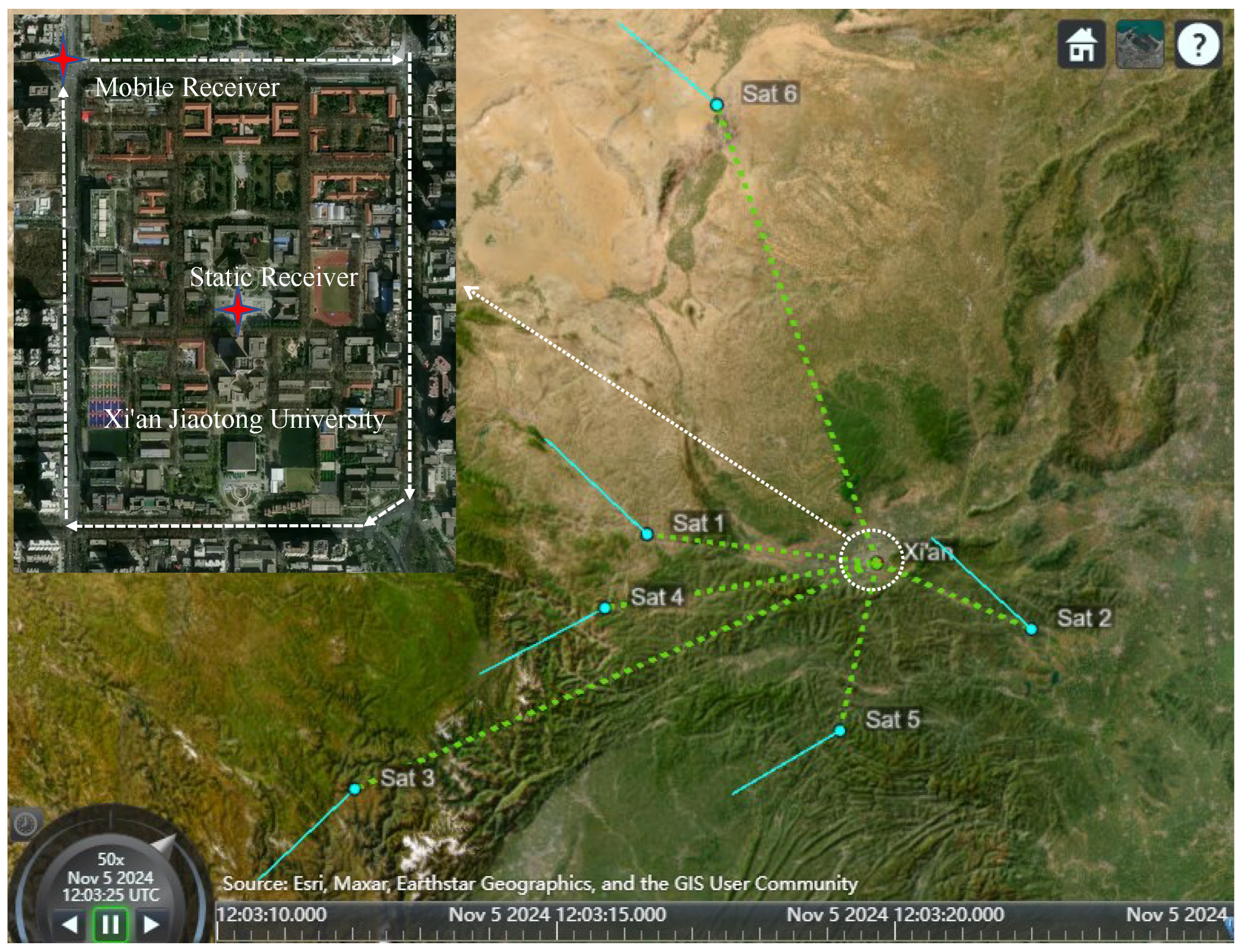This screenshot has width=1242, height=952.
Task: Click the Home view icon
Action: tap(1081, 44)
